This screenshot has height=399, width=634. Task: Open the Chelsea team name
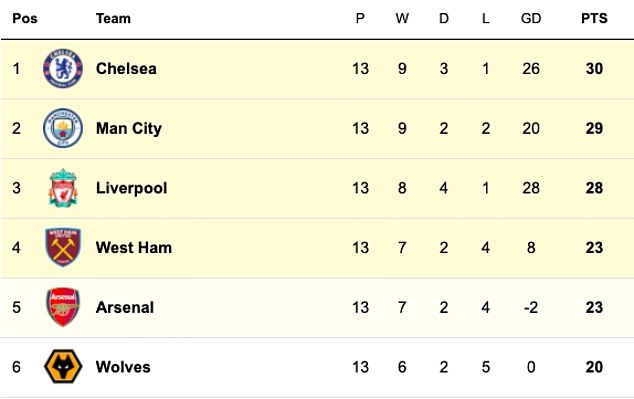126,69
